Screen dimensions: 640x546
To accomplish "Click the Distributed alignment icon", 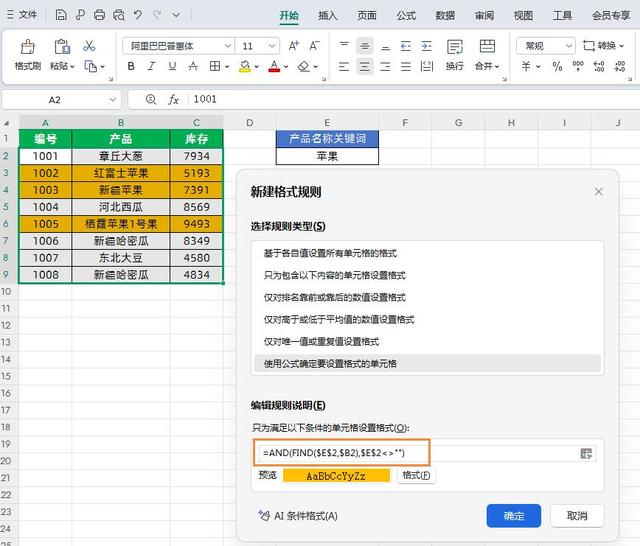I will (x=427, y=66).
